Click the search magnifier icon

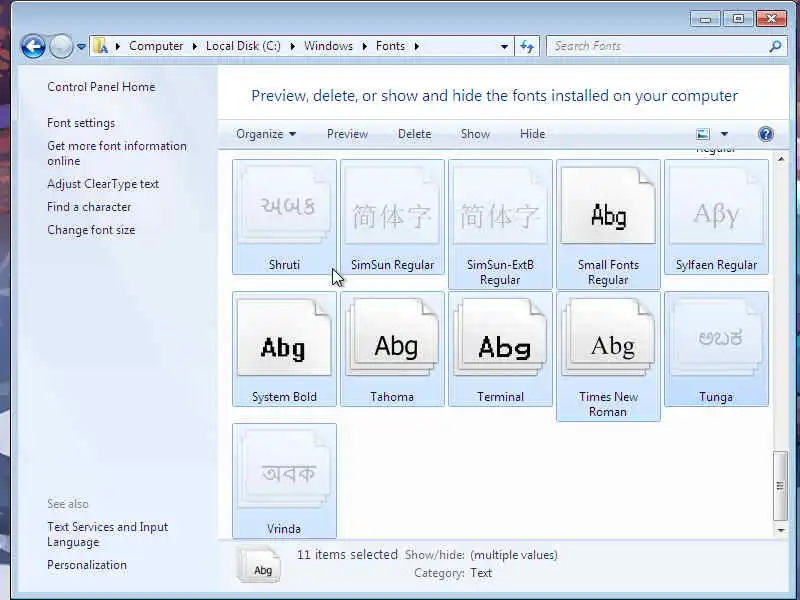point(775,46)
